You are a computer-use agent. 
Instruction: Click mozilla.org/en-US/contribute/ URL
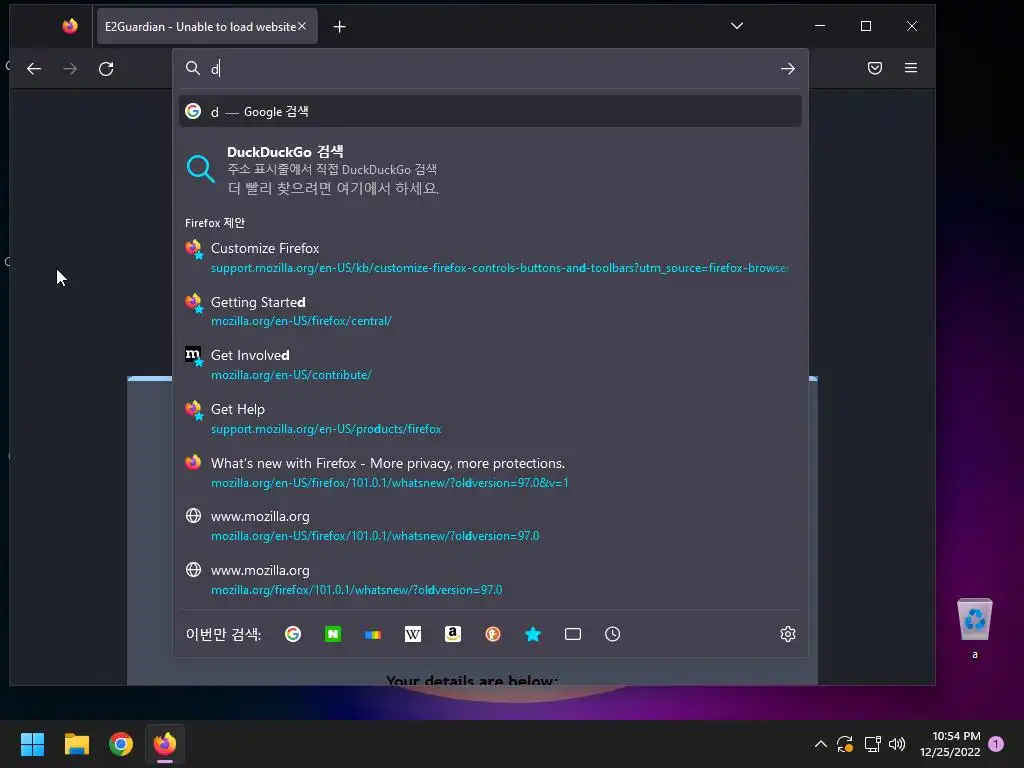tap(291, 375)
